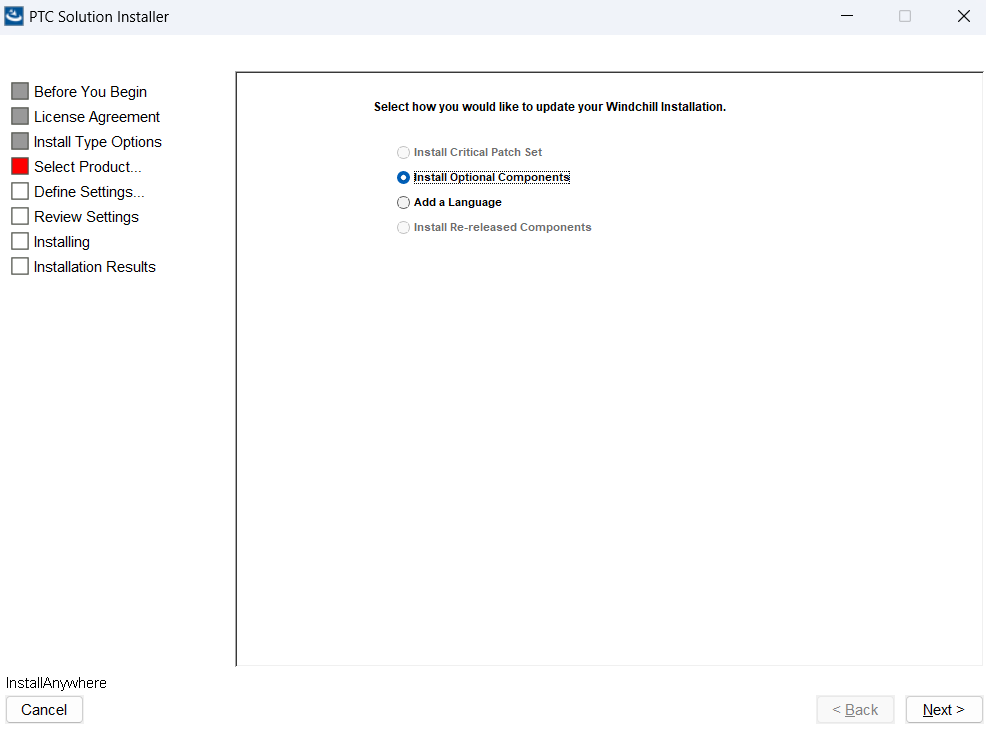This screenshot has height=730, width=986.
Task: Click the Select Product... step label
Action: (87, 167)
